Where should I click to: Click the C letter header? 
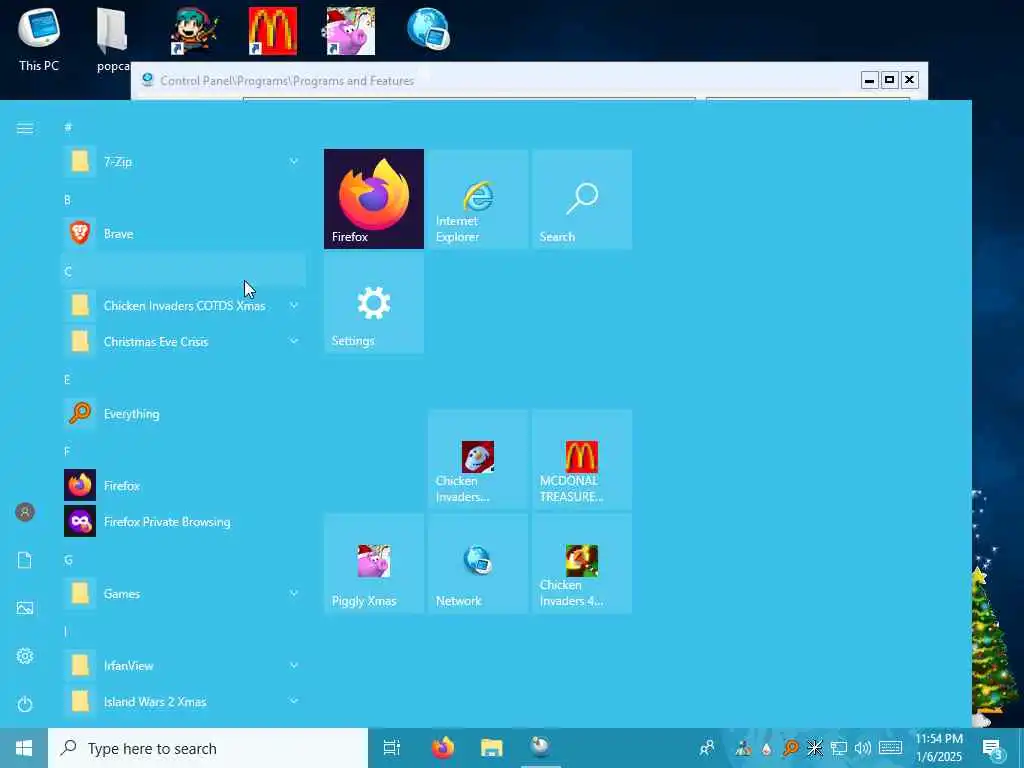(x=184, y=271)
